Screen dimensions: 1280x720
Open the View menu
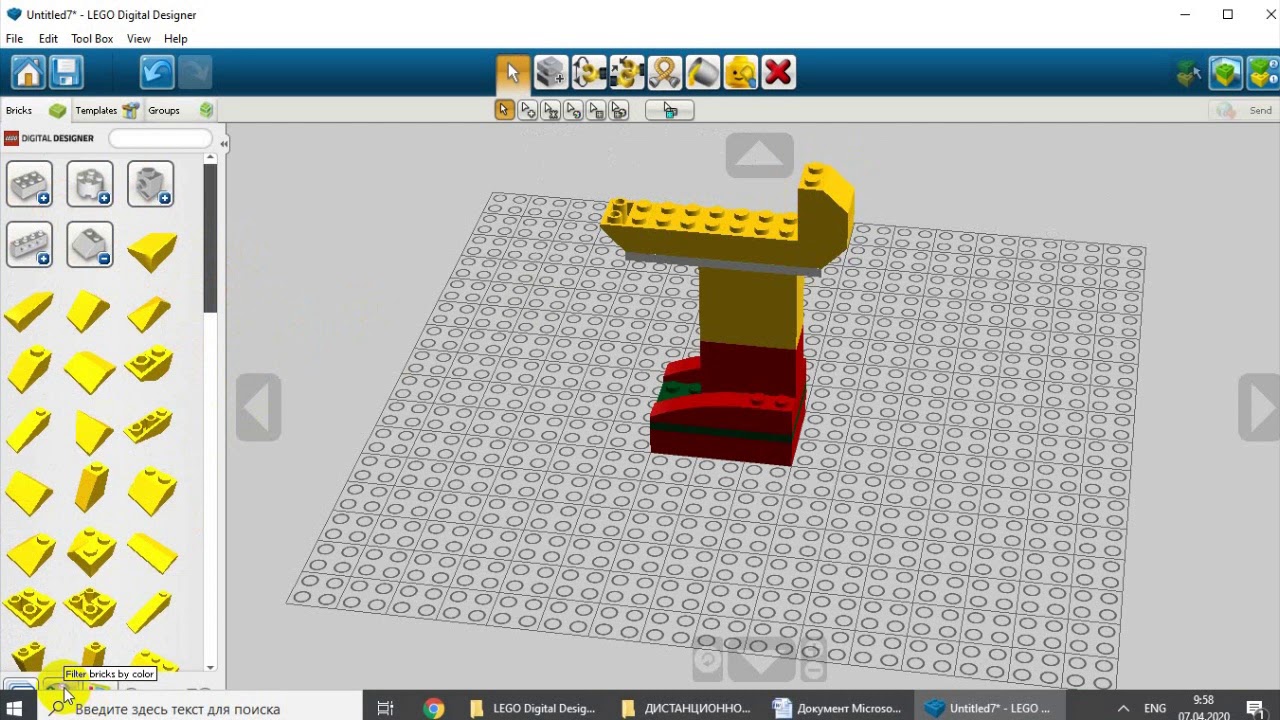[x=139, y=38]
